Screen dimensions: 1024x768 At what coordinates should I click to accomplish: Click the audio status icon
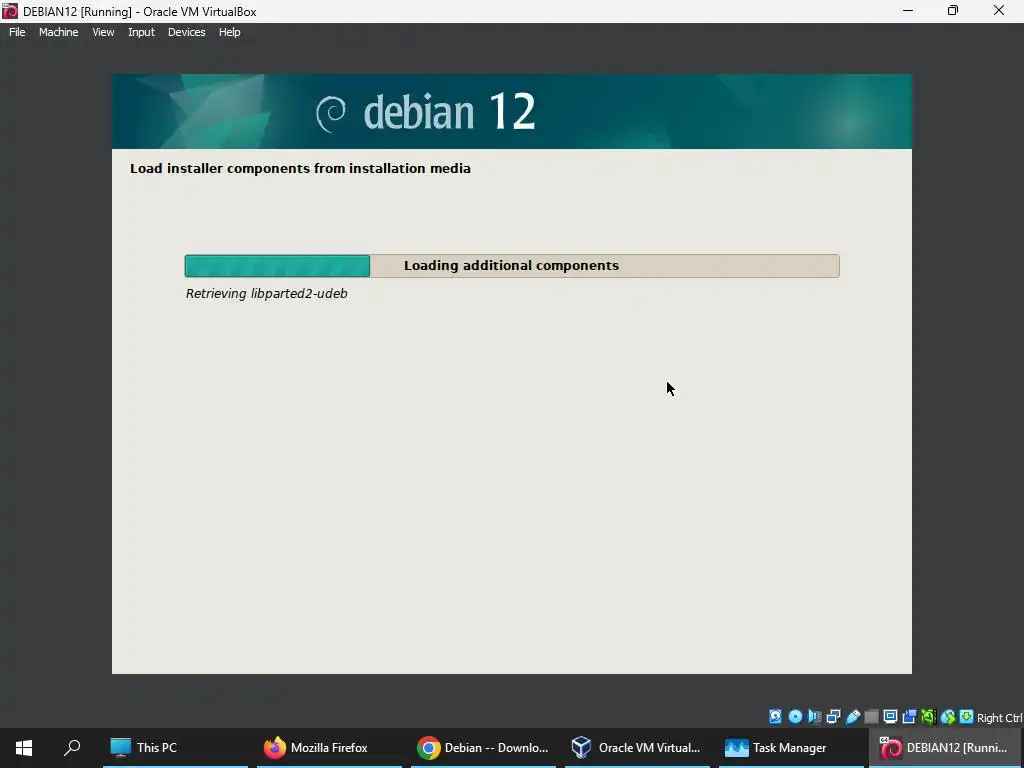(x=814, y=717)
